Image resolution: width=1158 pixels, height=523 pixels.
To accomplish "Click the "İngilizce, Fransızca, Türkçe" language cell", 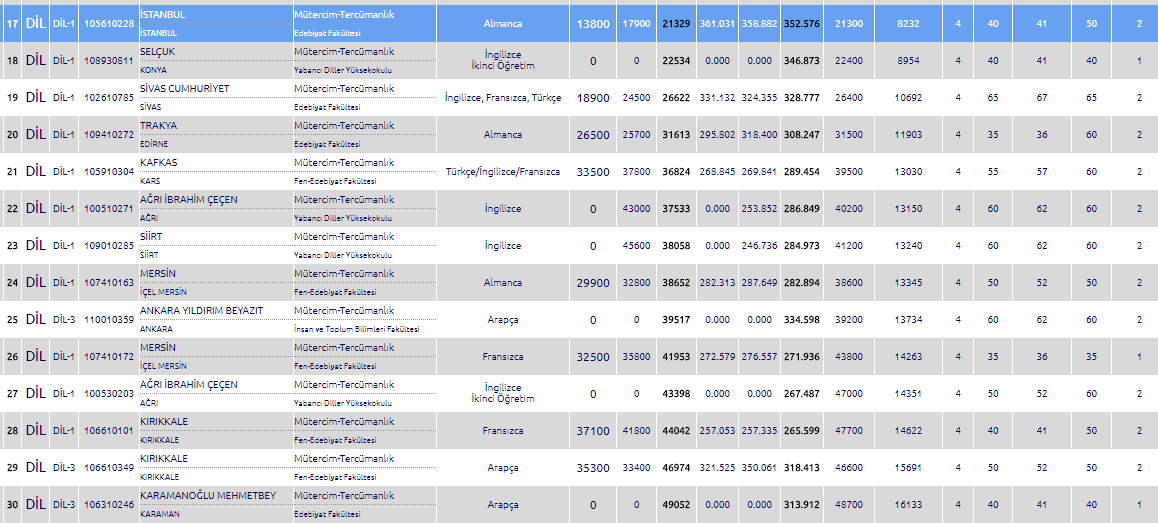I will [502, 98].
